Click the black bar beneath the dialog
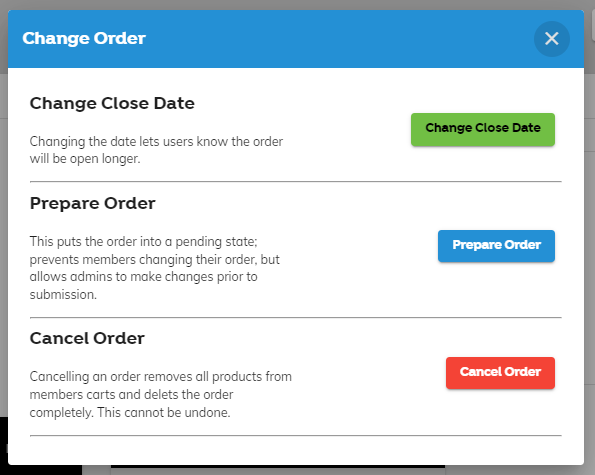The height and width of the screenshot is (475, 595). [278, 467]
